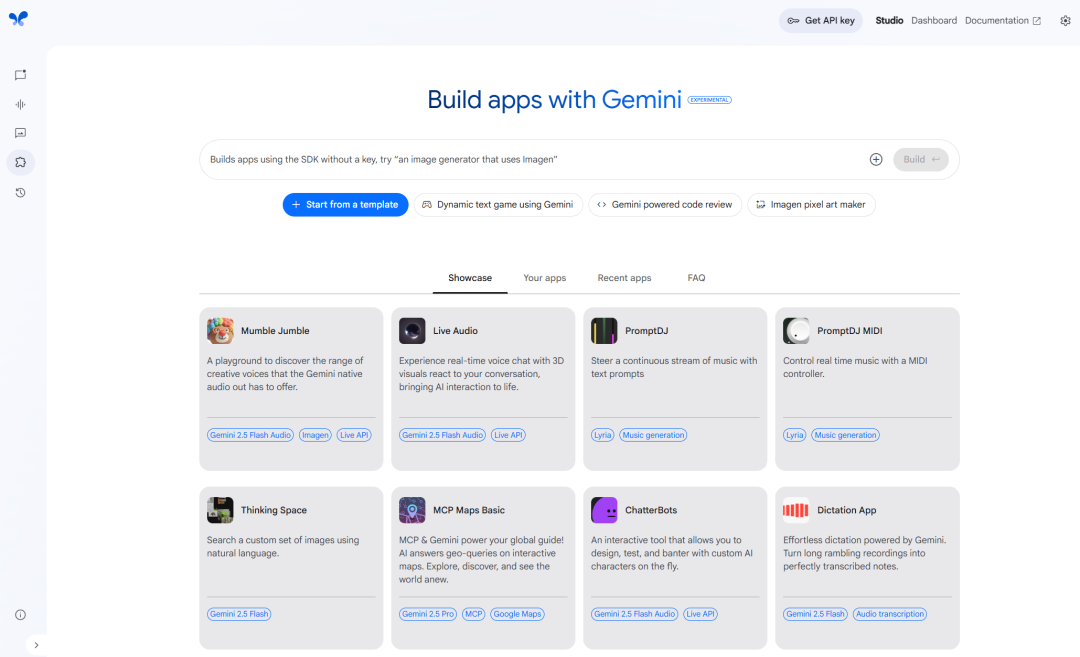Open the Chat icon in left sidebar
The image size is (1080, 657).
pyautogui.click(x=21, y=75)
